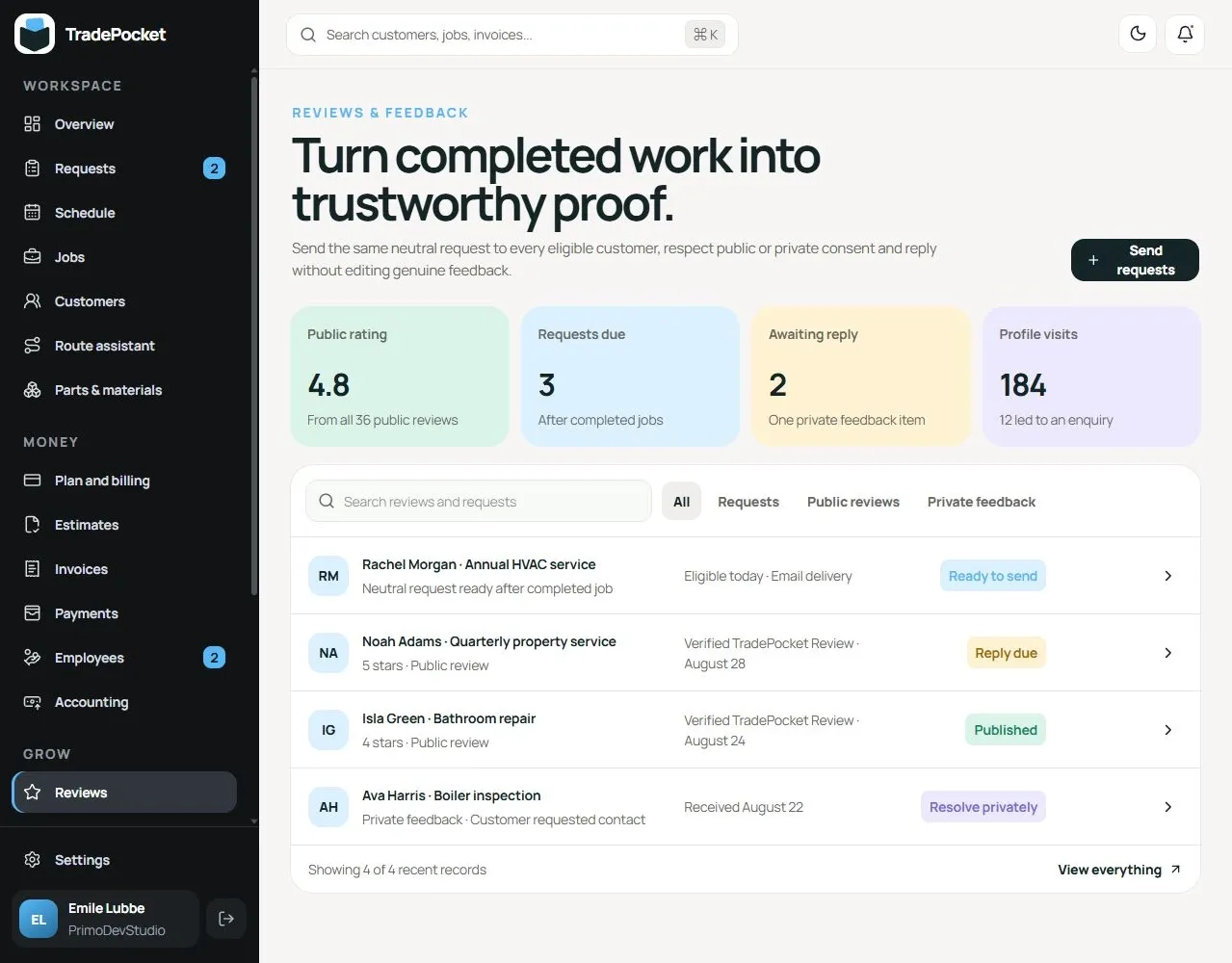Image resolution: width=1232 pixels, height=963 pixels.
Task: Open the Requests due card
Action: [x=630, y=377]
